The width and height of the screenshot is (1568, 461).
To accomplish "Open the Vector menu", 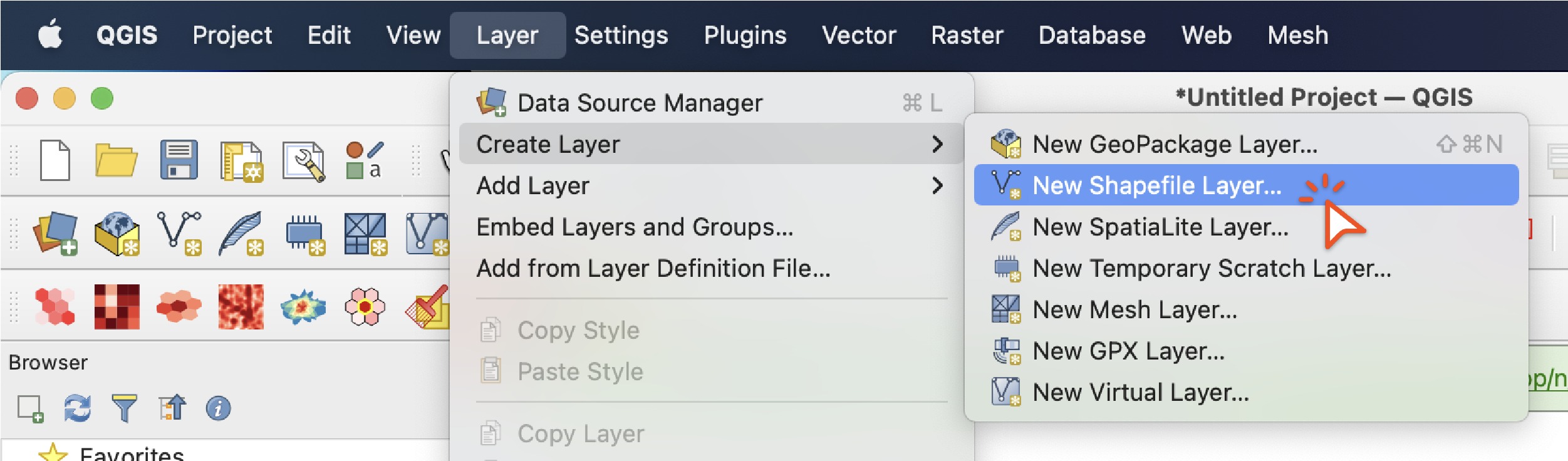I will coord(859,35).
